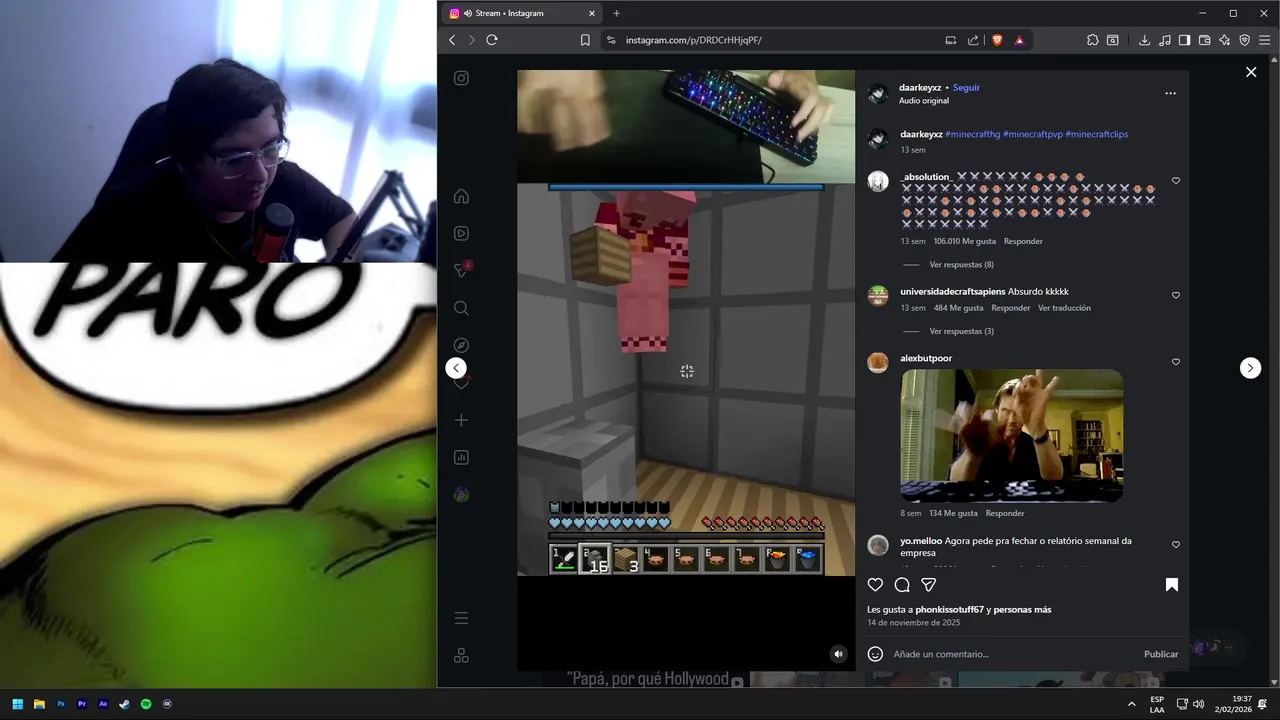Viewport: 1280px width, 720px height.
Task: Click the Publicar button
Action: 1161,654
